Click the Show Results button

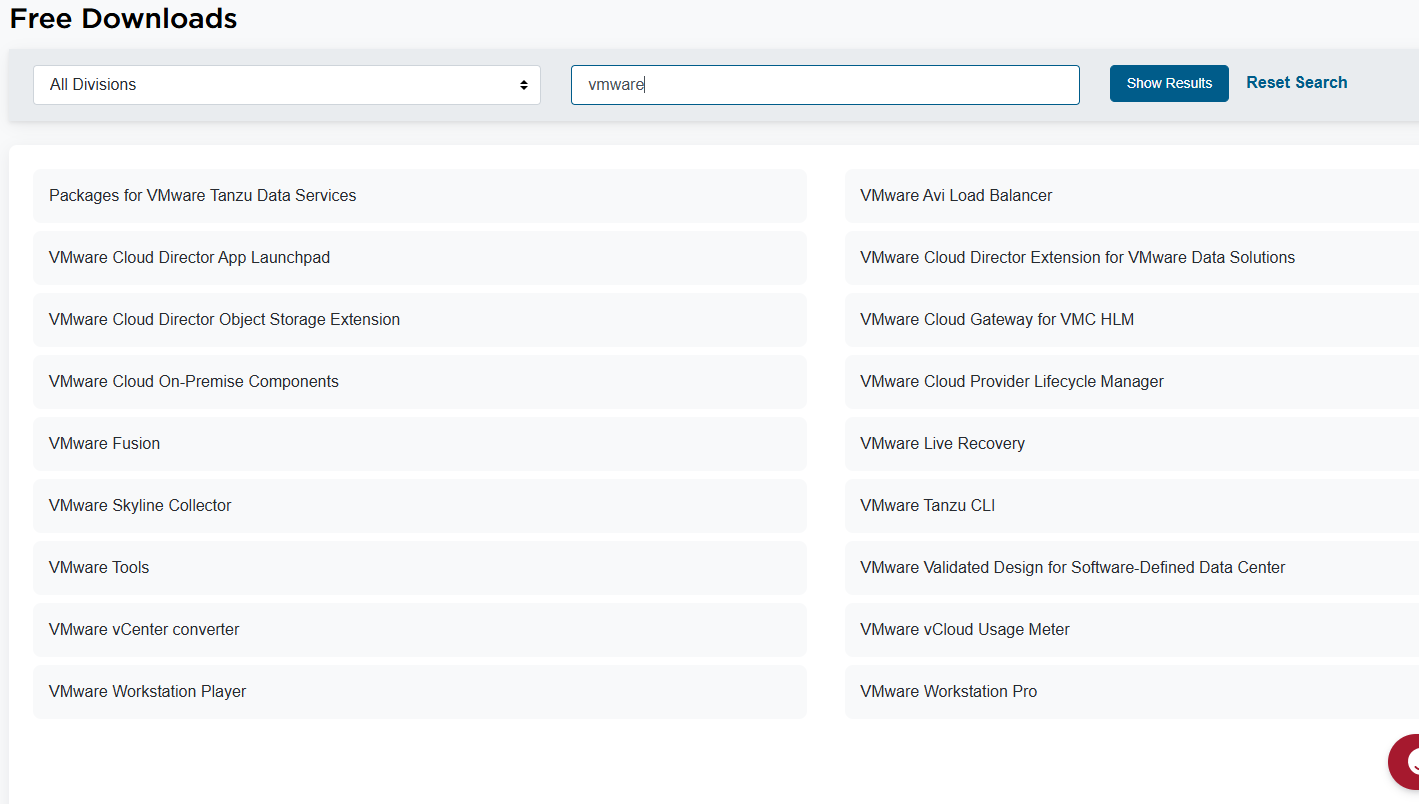point(1169,83)
